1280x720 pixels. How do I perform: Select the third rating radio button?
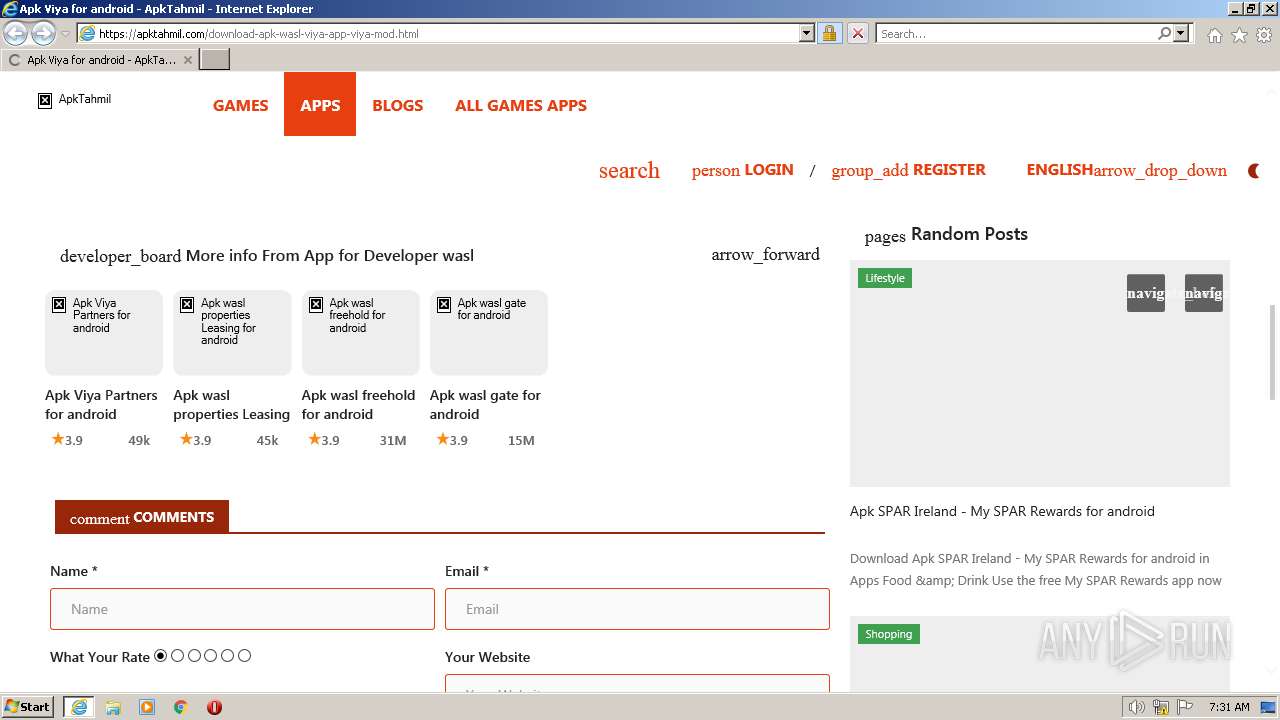point(195,656)
